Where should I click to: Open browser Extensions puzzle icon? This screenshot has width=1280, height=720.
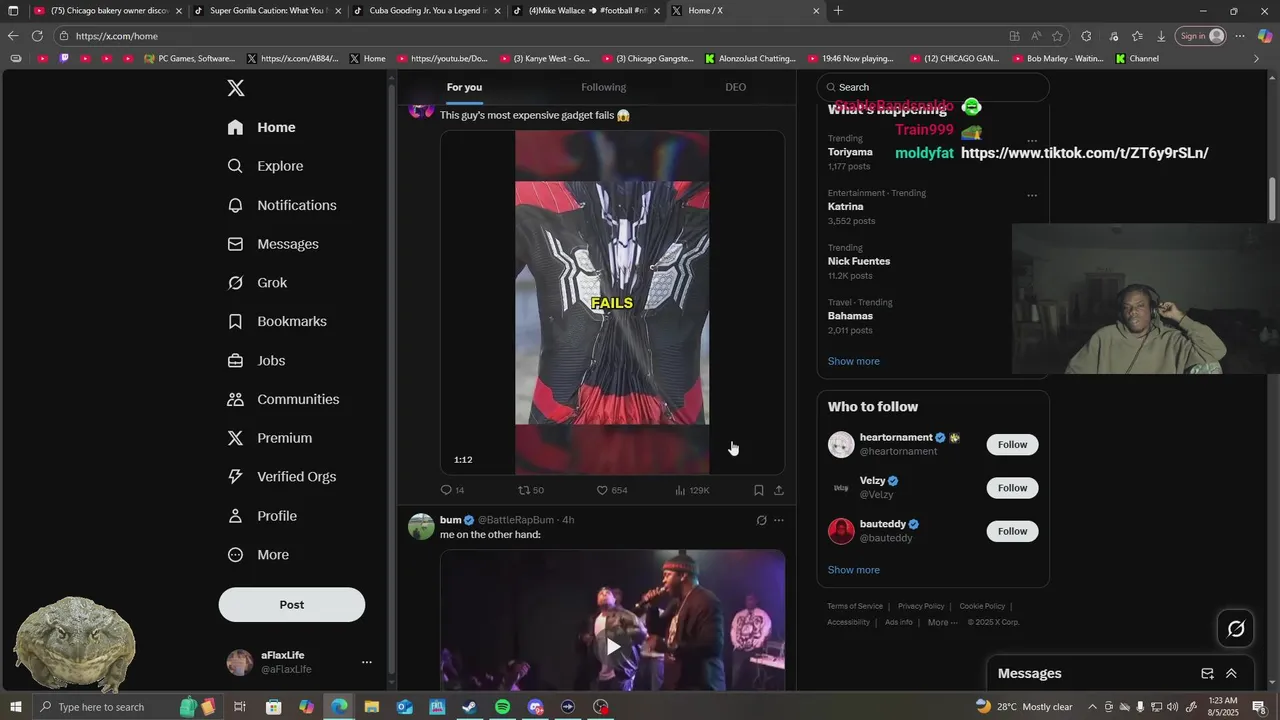(1086, 36)
